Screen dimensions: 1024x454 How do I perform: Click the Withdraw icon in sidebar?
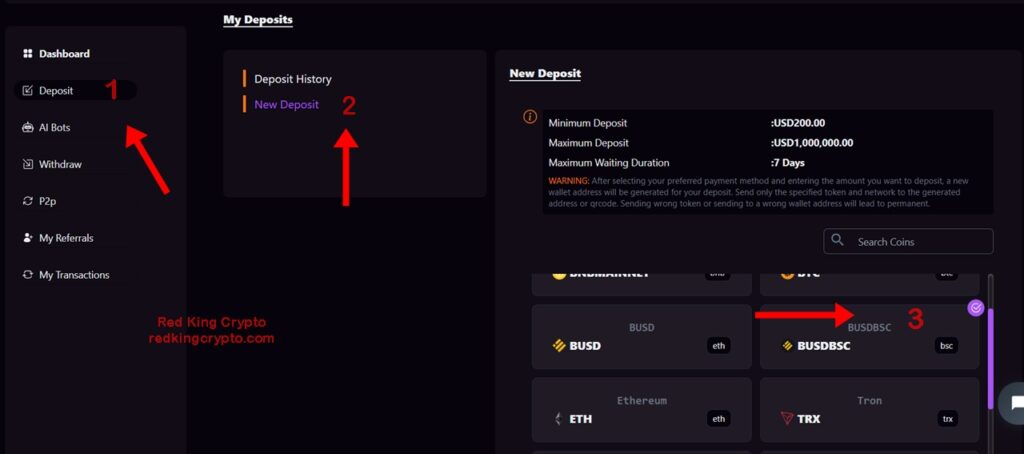pos(27,165)
